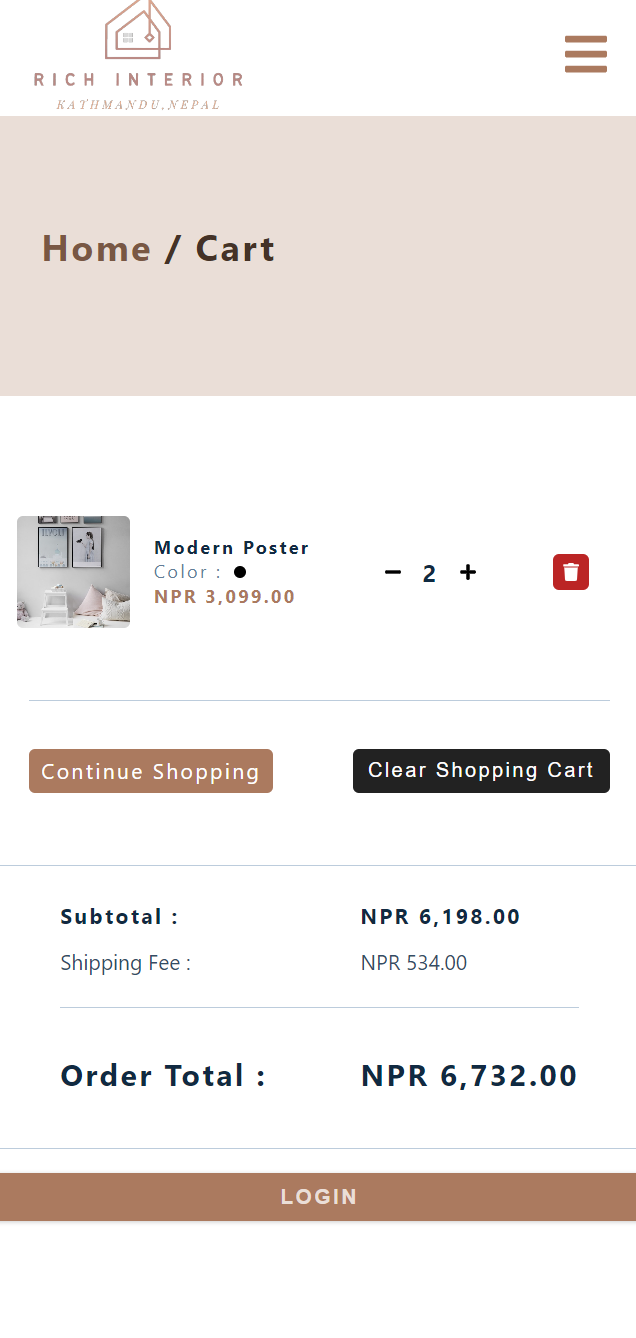Click the Kathmandu, Nepal tagline
This screenshot has width=636, height=1338.
(138, 105)
